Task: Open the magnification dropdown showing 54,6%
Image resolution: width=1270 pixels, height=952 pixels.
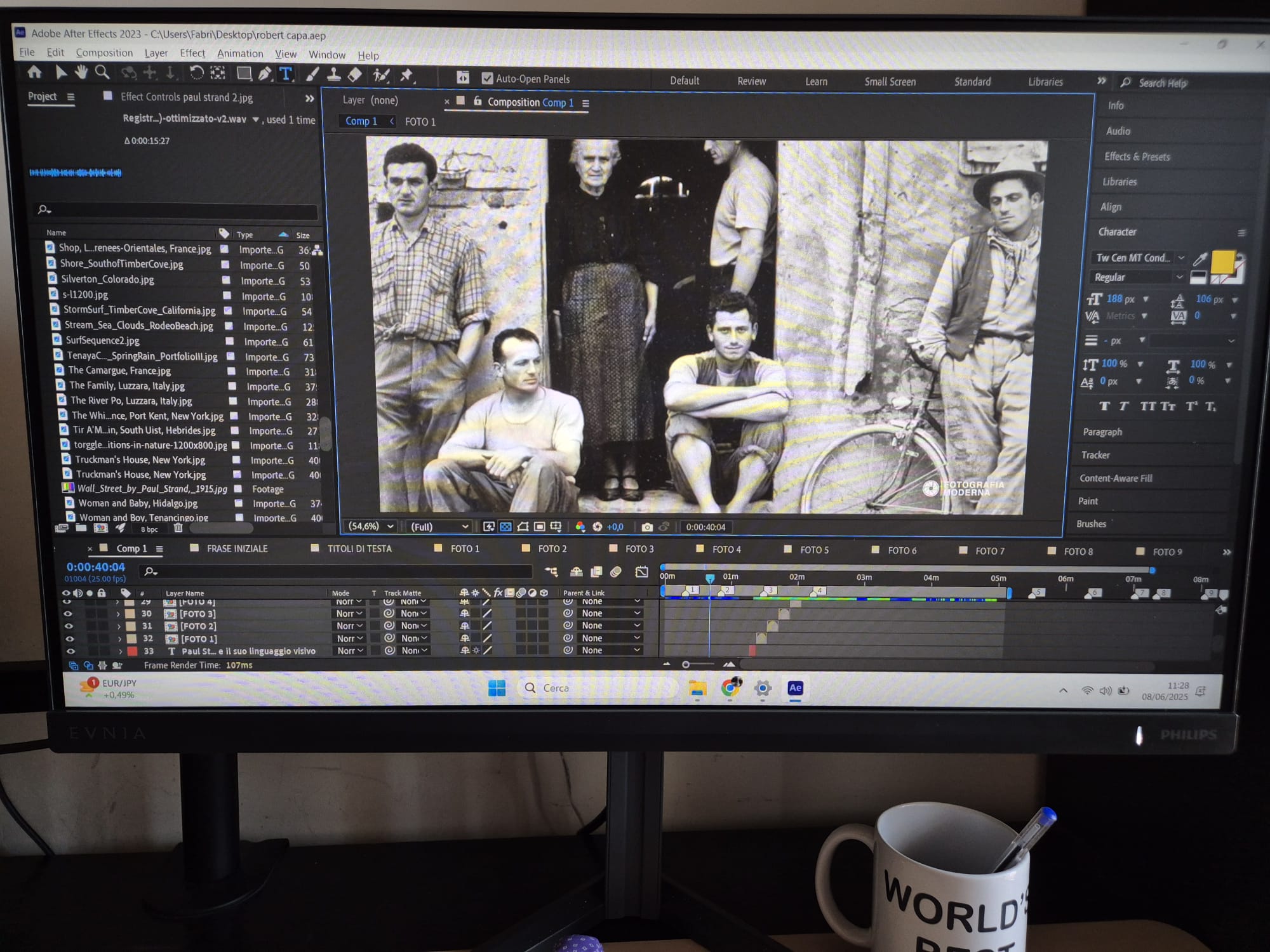Action: [371, 527]
